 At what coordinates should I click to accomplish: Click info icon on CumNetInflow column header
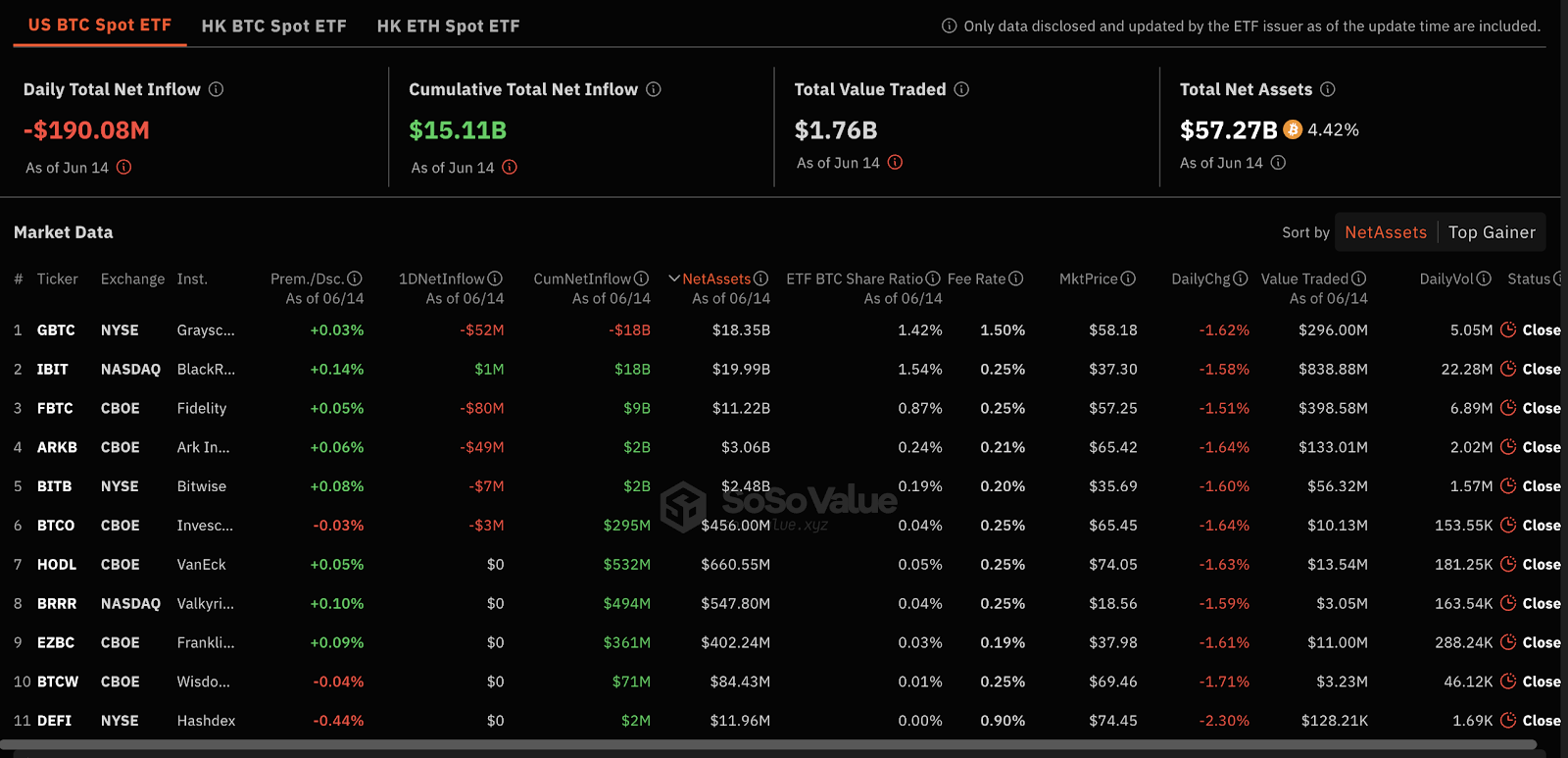click(x=641, y=278)
